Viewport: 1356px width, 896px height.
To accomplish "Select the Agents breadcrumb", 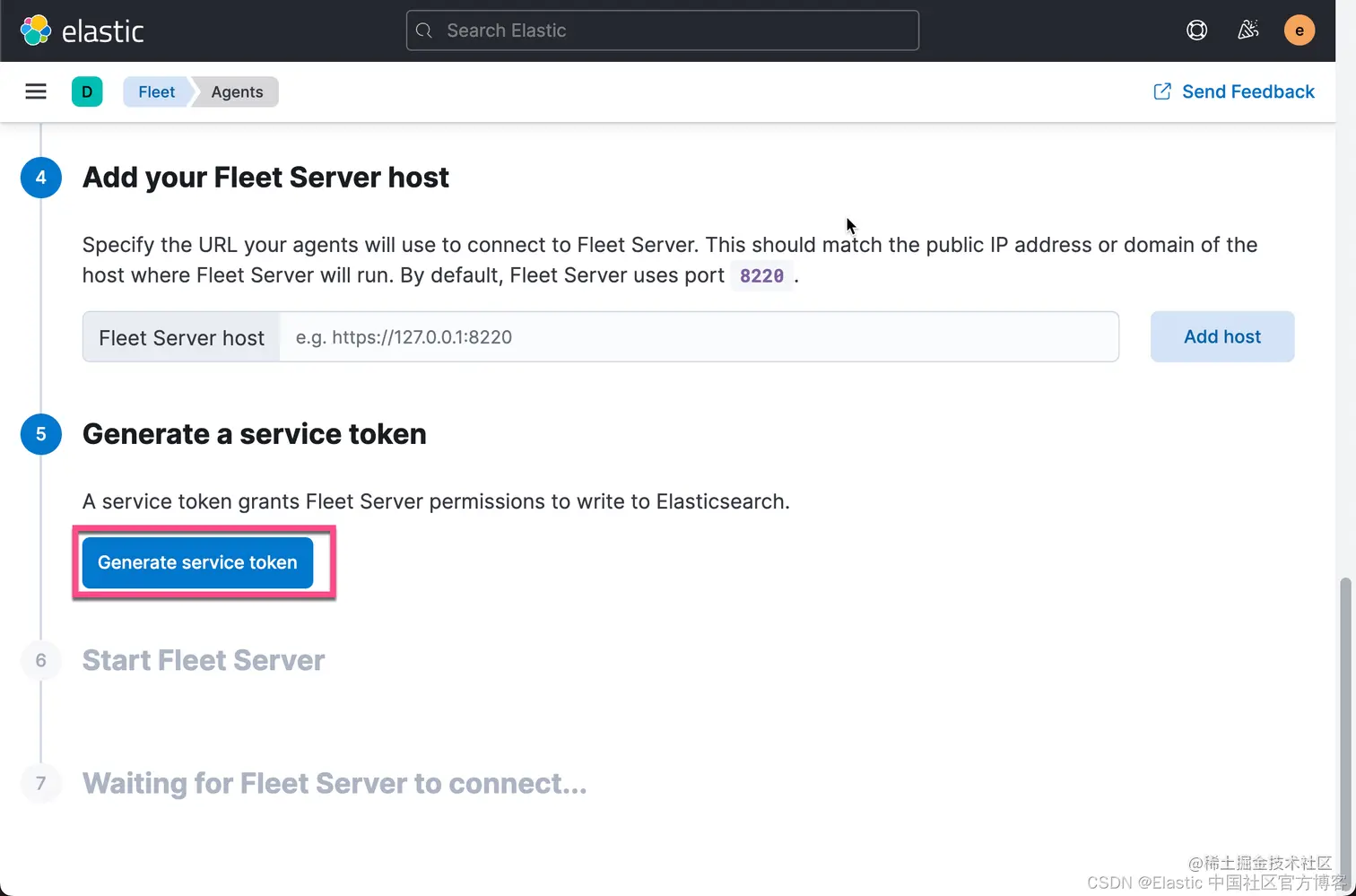I will [x=237, y=91].
